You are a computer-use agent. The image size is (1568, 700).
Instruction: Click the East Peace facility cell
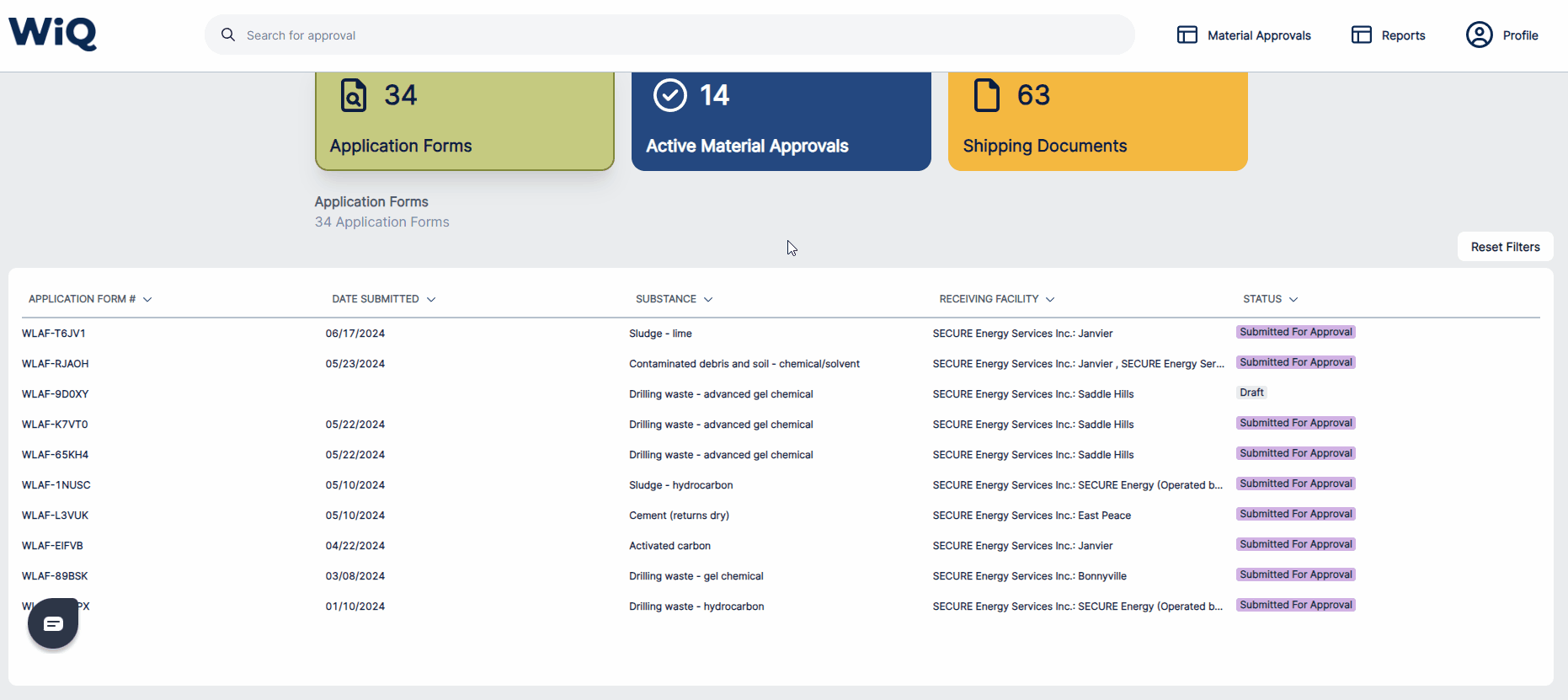[1032, 516]
